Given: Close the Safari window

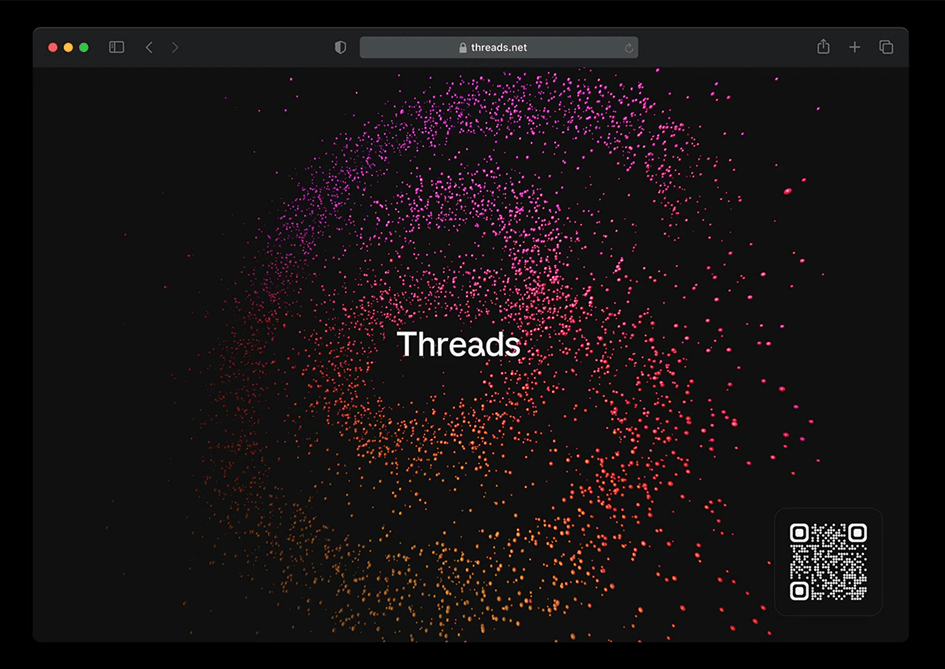Looking at the screenshot, I should 53,47.
